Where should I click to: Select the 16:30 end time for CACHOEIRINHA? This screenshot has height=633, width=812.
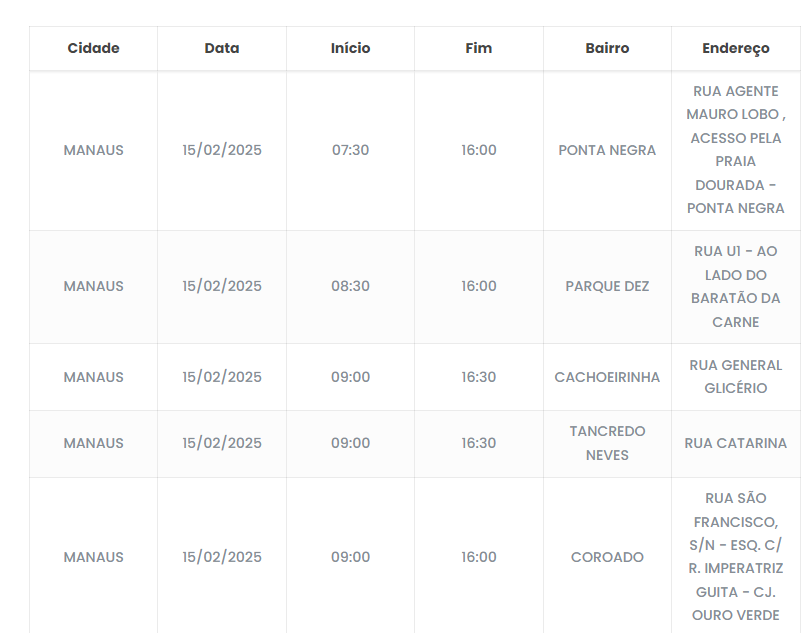click(479, 377)
